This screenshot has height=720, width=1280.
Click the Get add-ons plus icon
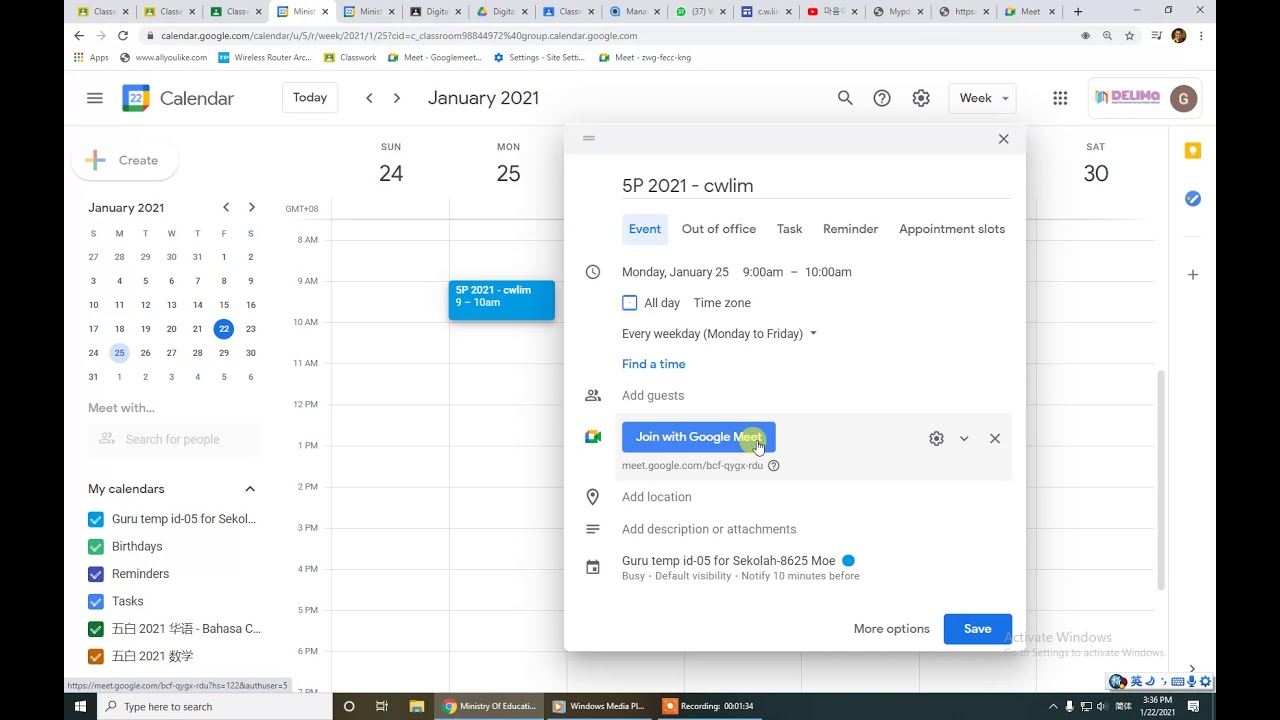[1192, 274]
